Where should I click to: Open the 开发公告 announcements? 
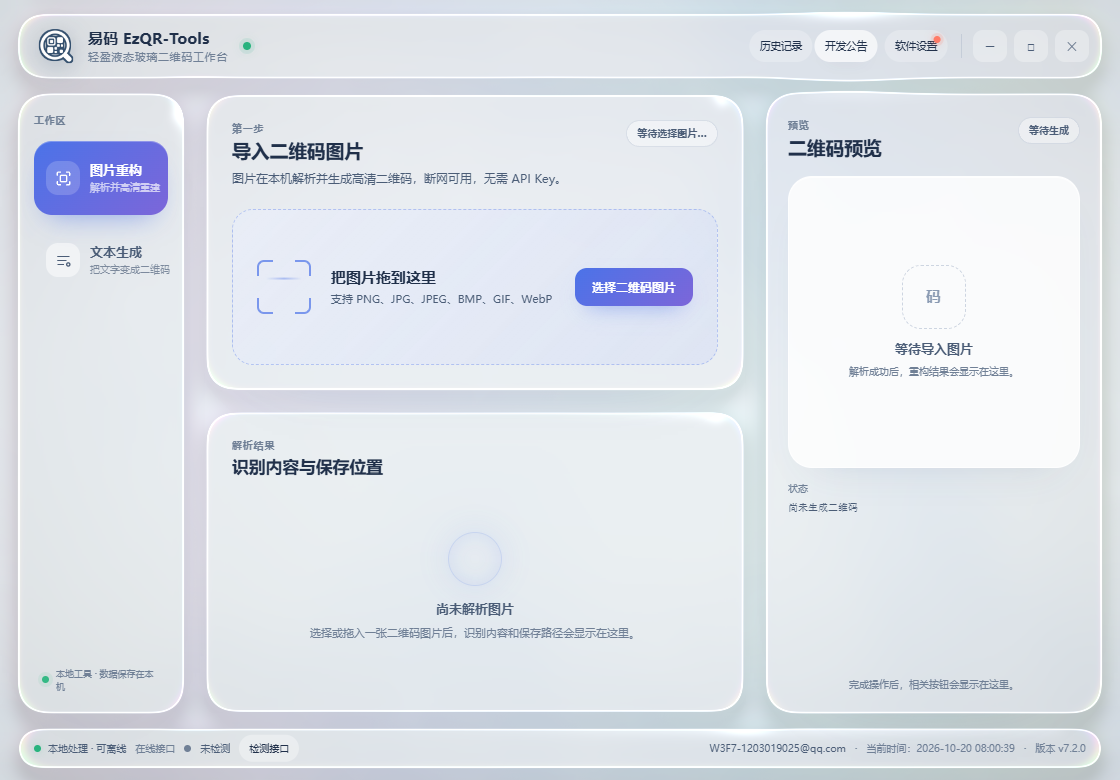point(846,46)
